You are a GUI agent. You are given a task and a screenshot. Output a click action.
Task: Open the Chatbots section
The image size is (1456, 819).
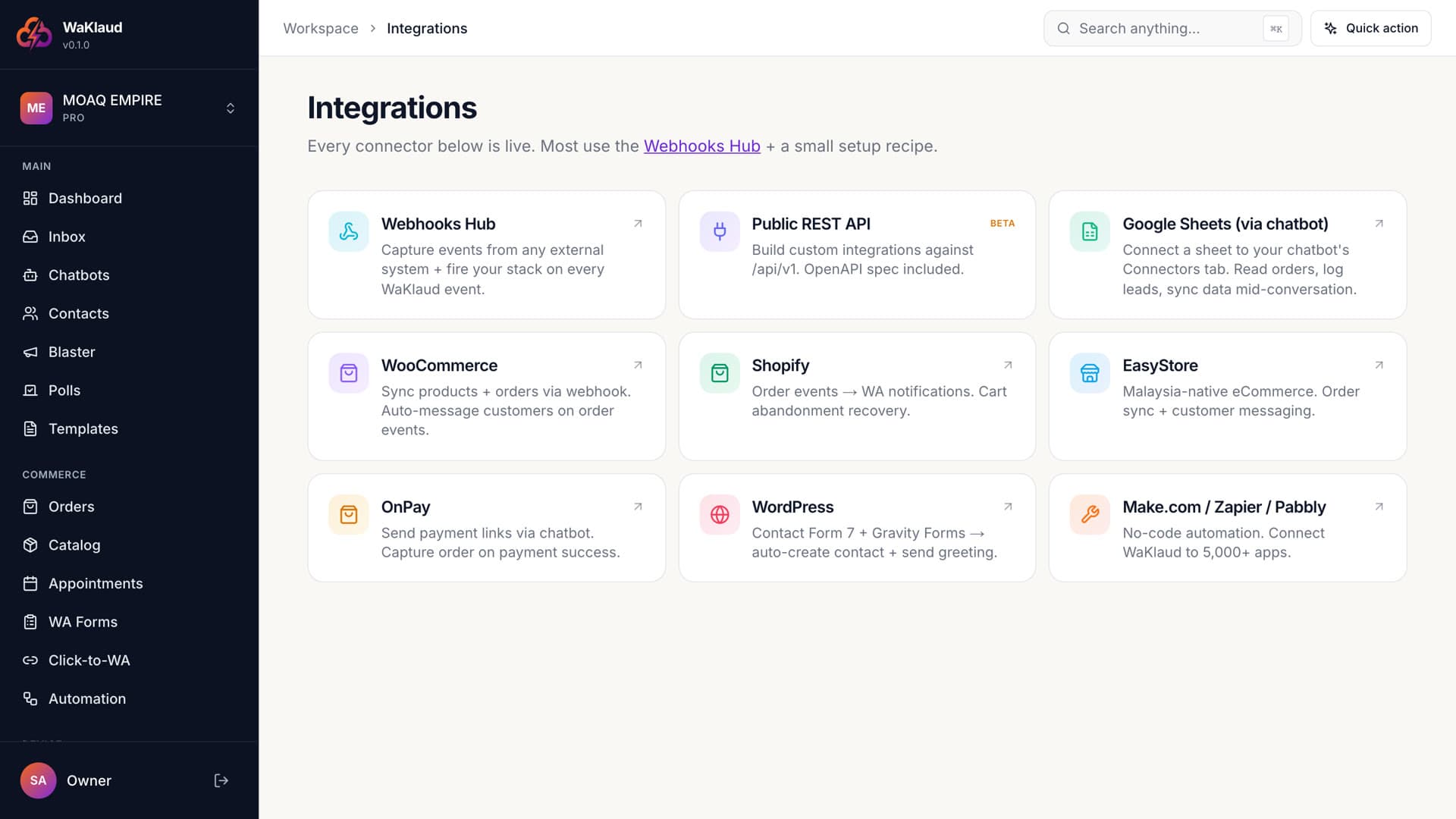(129, 275)
